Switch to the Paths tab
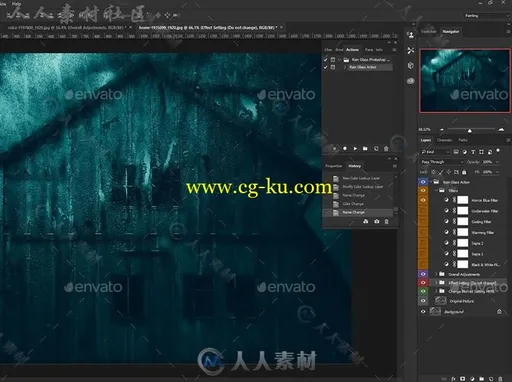Image resolution: width=512 pixels, height=382 pixels. click(463, 140)
